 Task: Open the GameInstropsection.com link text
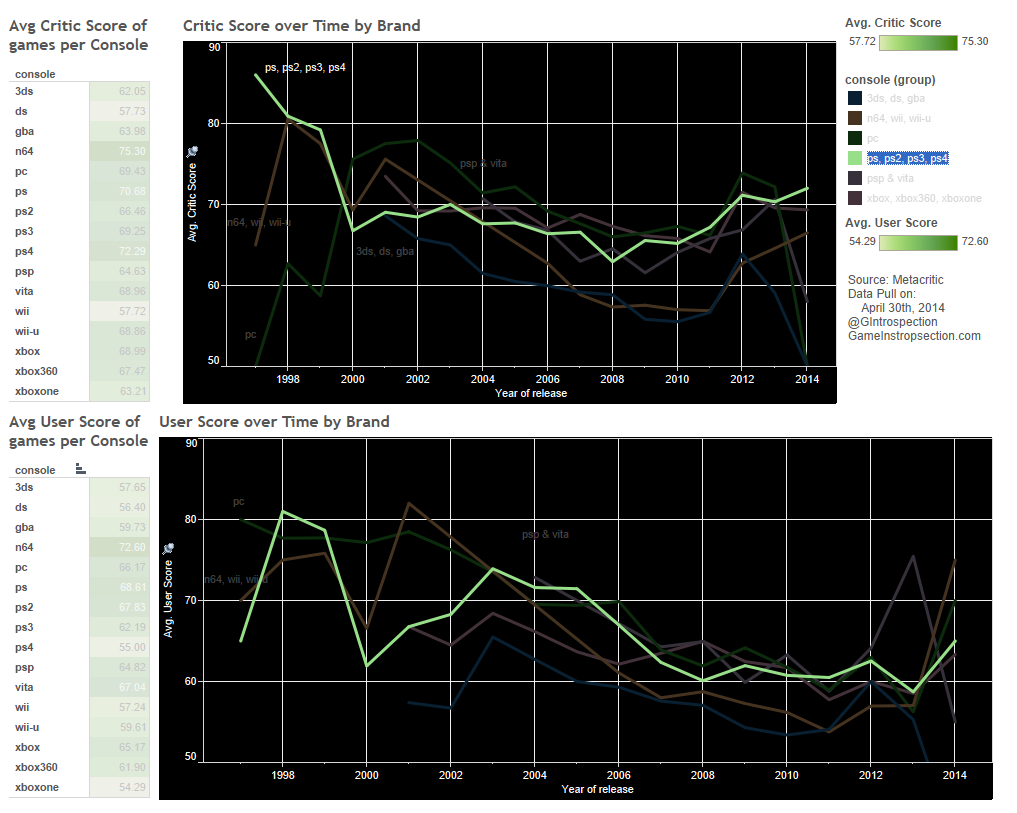click(x=913, y=336)
